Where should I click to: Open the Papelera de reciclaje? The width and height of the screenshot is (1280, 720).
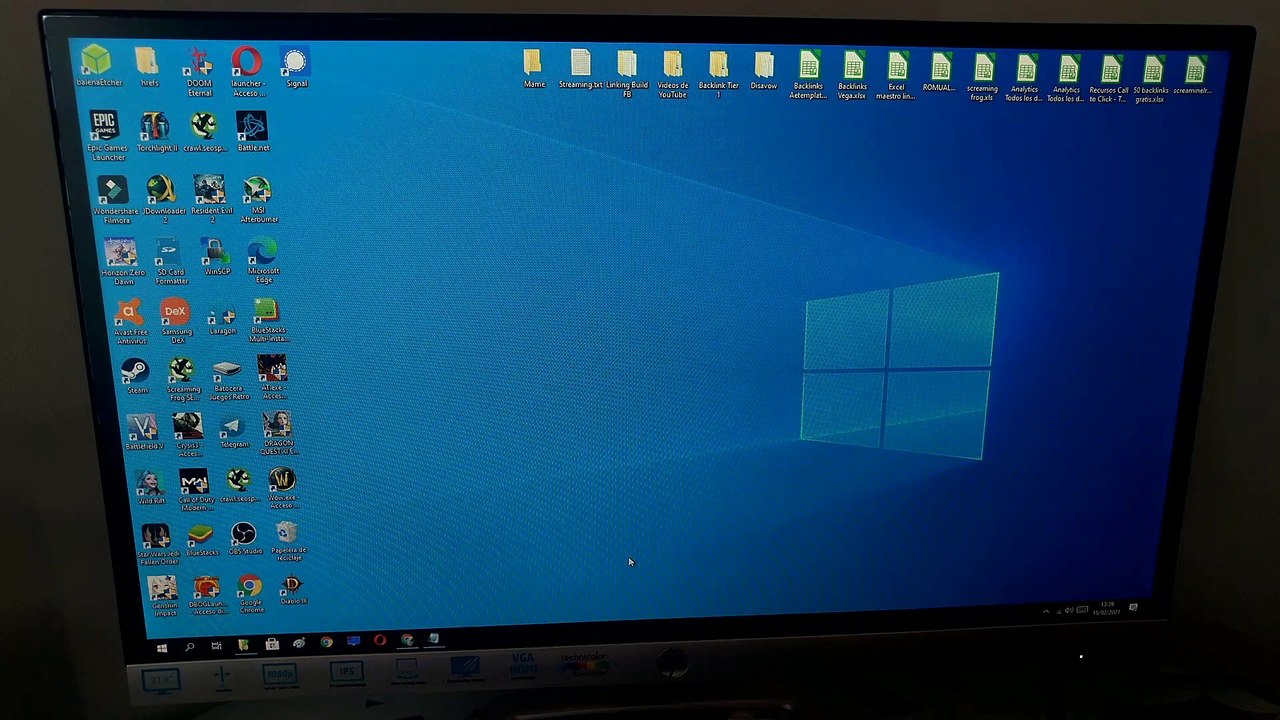287,541
